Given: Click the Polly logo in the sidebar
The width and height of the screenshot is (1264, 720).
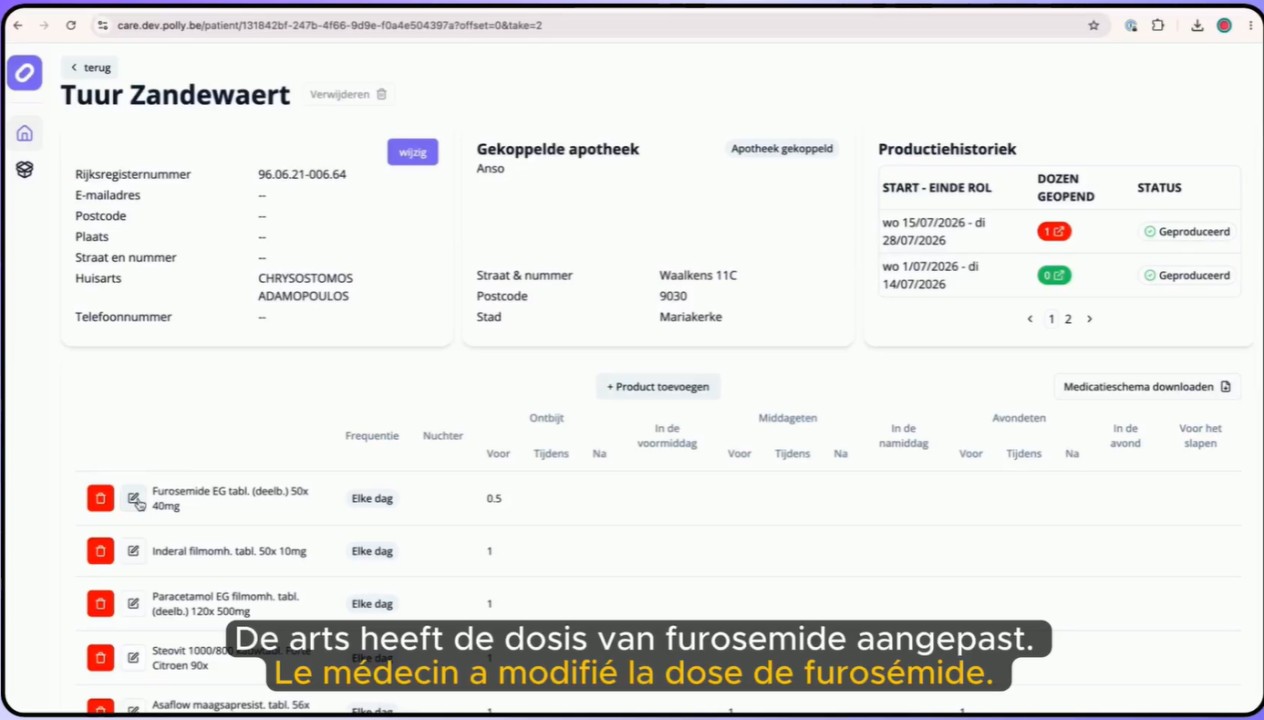Looking at the screenshot, I should click(25, 72).
